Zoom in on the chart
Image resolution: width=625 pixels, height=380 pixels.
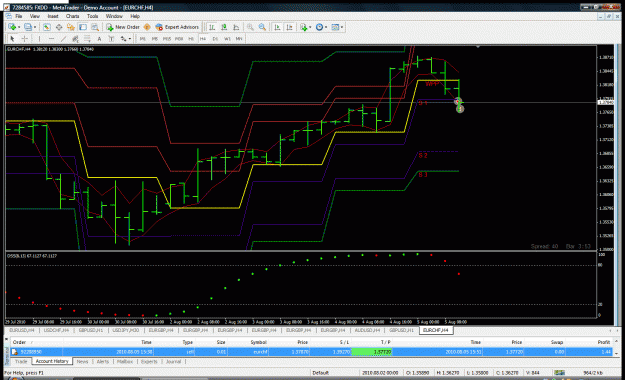pyautogui.click(x=250, y=27)
